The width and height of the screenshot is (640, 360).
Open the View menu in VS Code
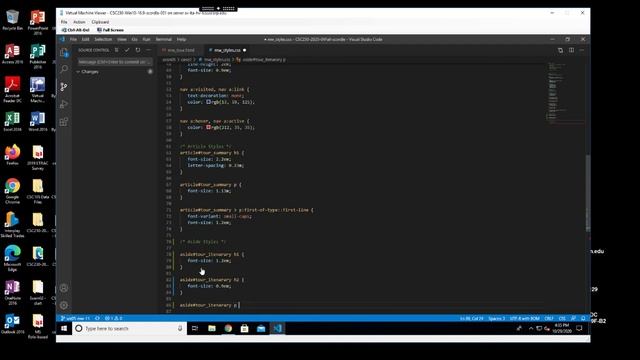click(122, 40)
